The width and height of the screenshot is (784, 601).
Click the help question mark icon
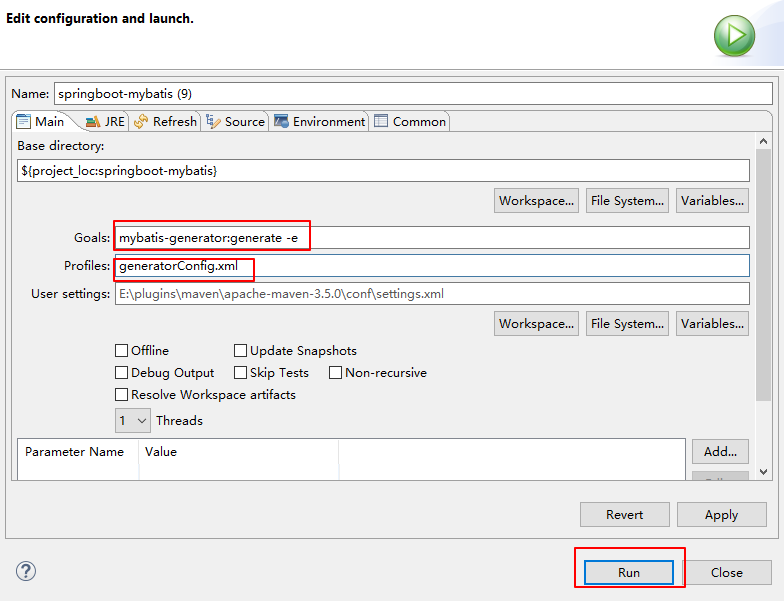pos(26,571)
